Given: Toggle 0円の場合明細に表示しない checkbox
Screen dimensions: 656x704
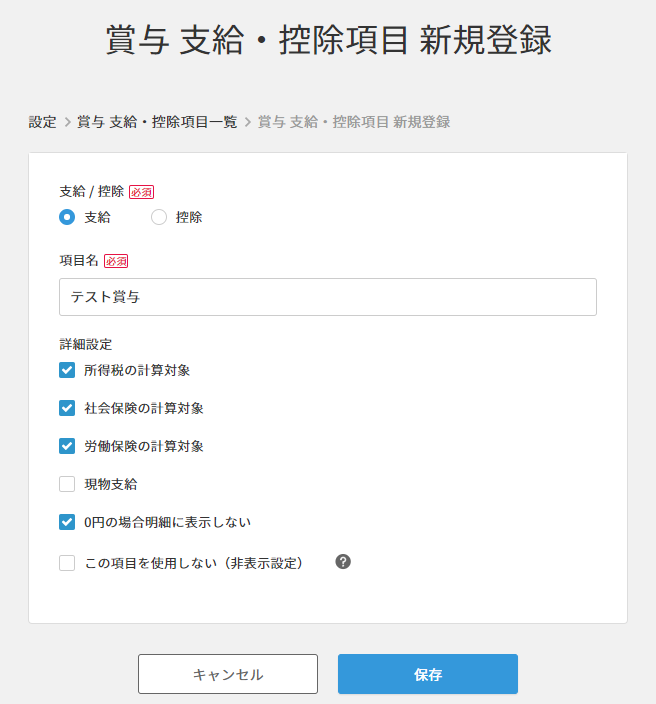Looking at the screenshot, I should [67, 522].
